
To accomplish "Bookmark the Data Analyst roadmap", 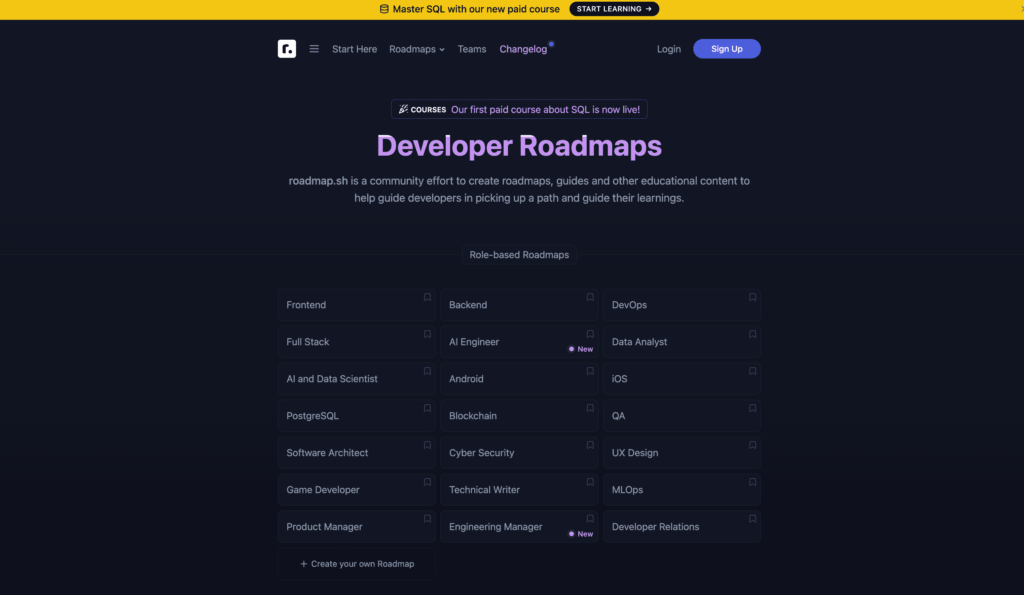I will [752, 334].
